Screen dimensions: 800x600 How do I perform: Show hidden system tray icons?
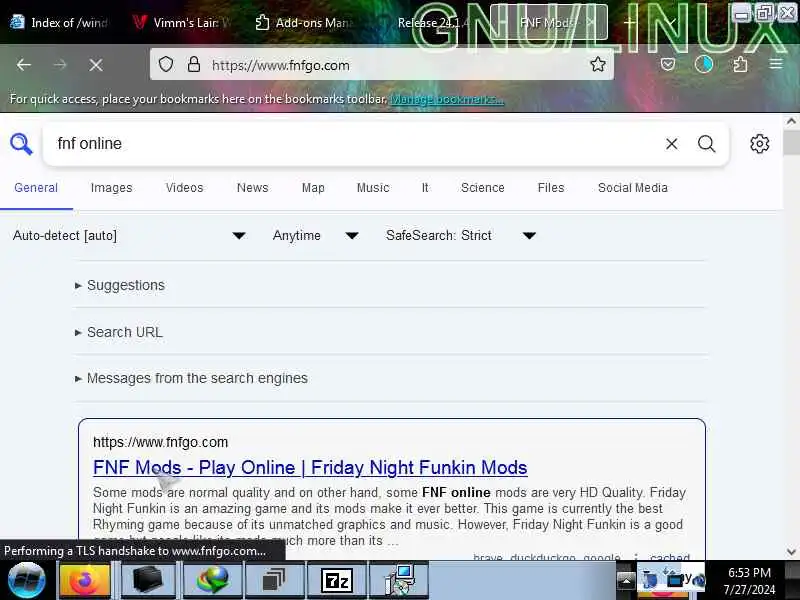(x=626, y=581)
